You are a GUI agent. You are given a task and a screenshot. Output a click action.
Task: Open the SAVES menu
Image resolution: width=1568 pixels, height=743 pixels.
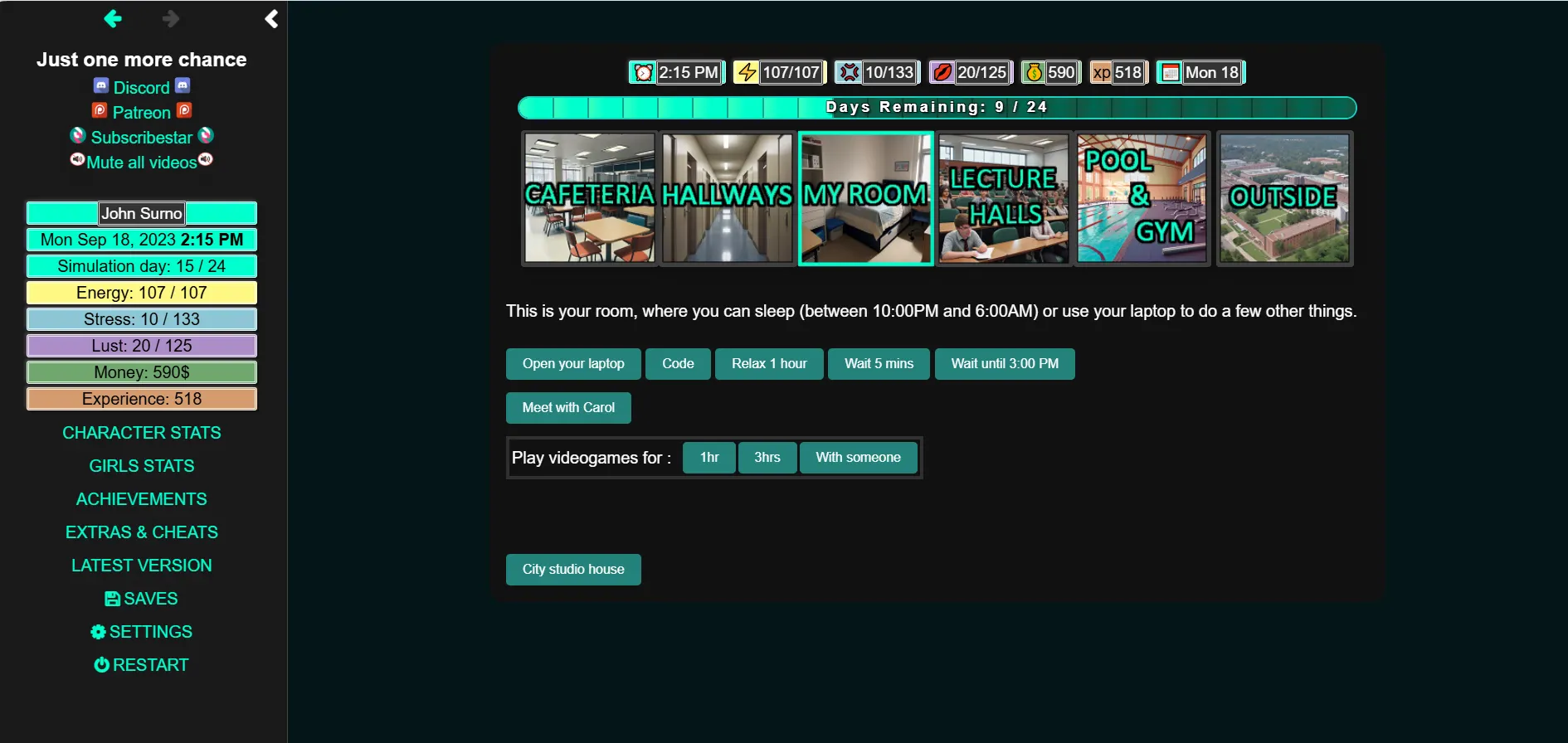click(x=142, y=599)
